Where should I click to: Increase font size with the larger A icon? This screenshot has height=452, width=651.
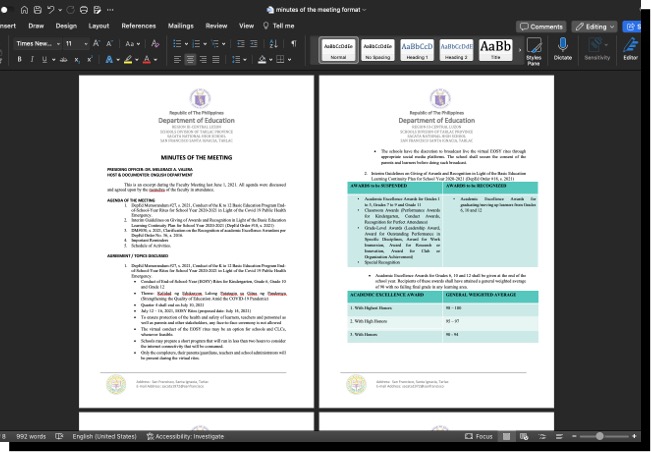[96, 44]
